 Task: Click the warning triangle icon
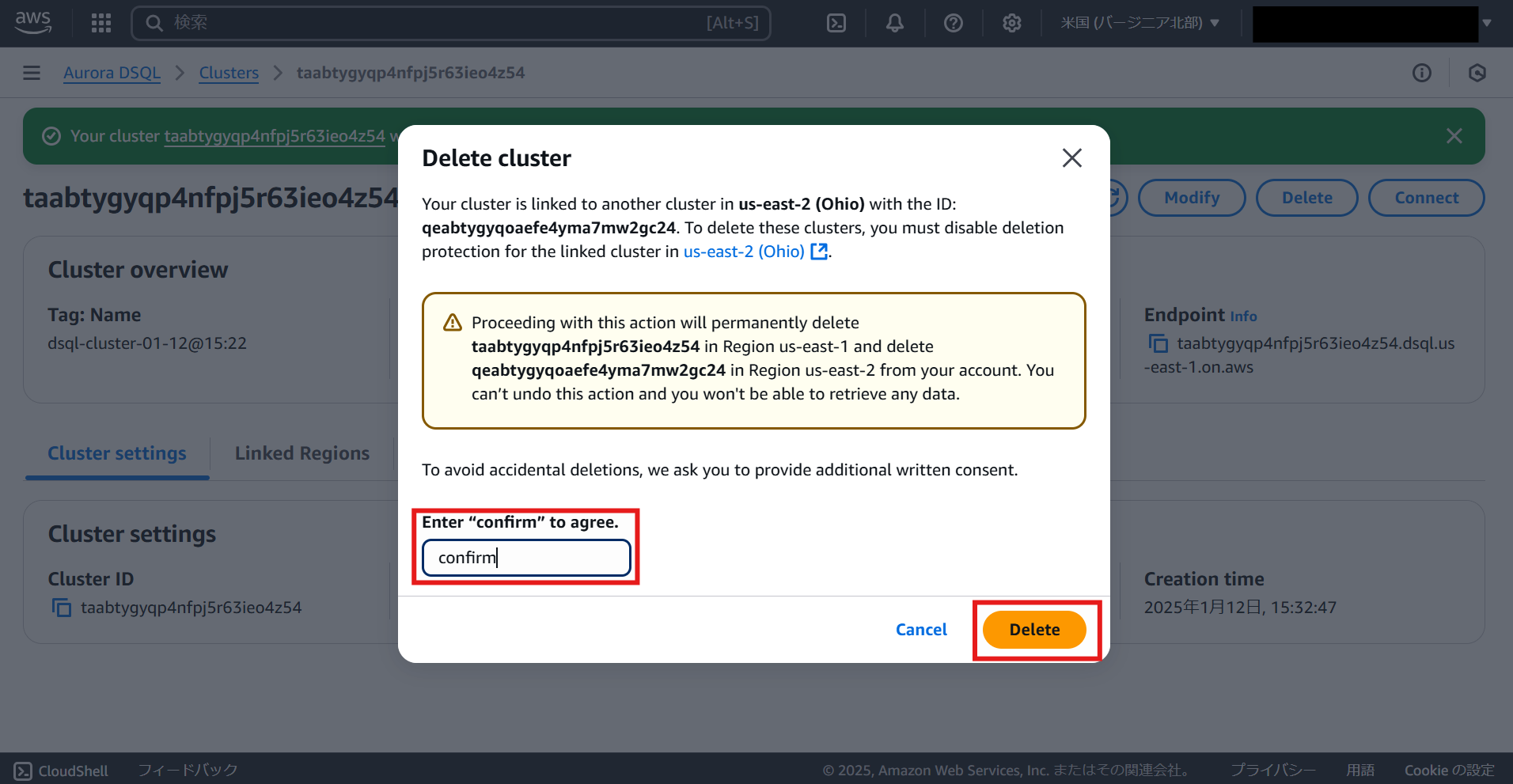click(x=453, y=323)
